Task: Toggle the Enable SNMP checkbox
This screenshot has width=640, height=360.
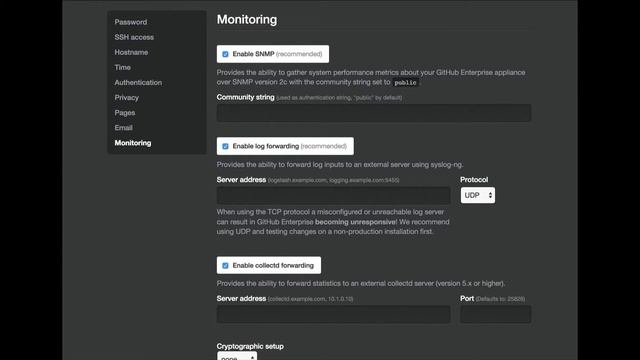Action: tap(225, 54)
